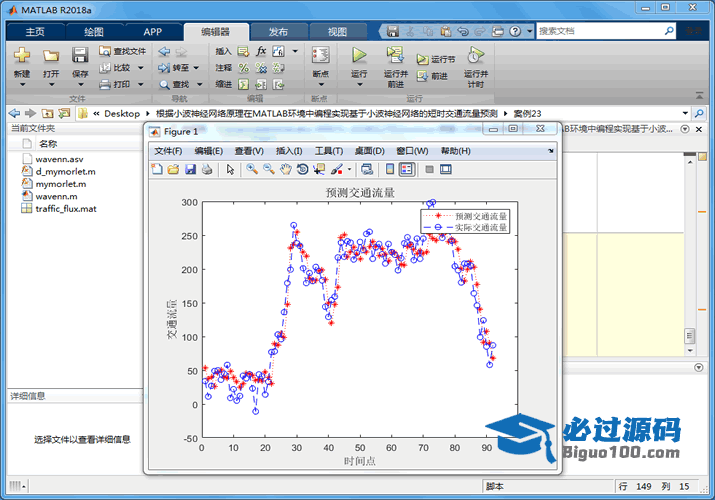This screenshot has width=715, height=500.
Task: Click the 保存 (Save) floppy icon in ribbon
Action: click(80, 55)
